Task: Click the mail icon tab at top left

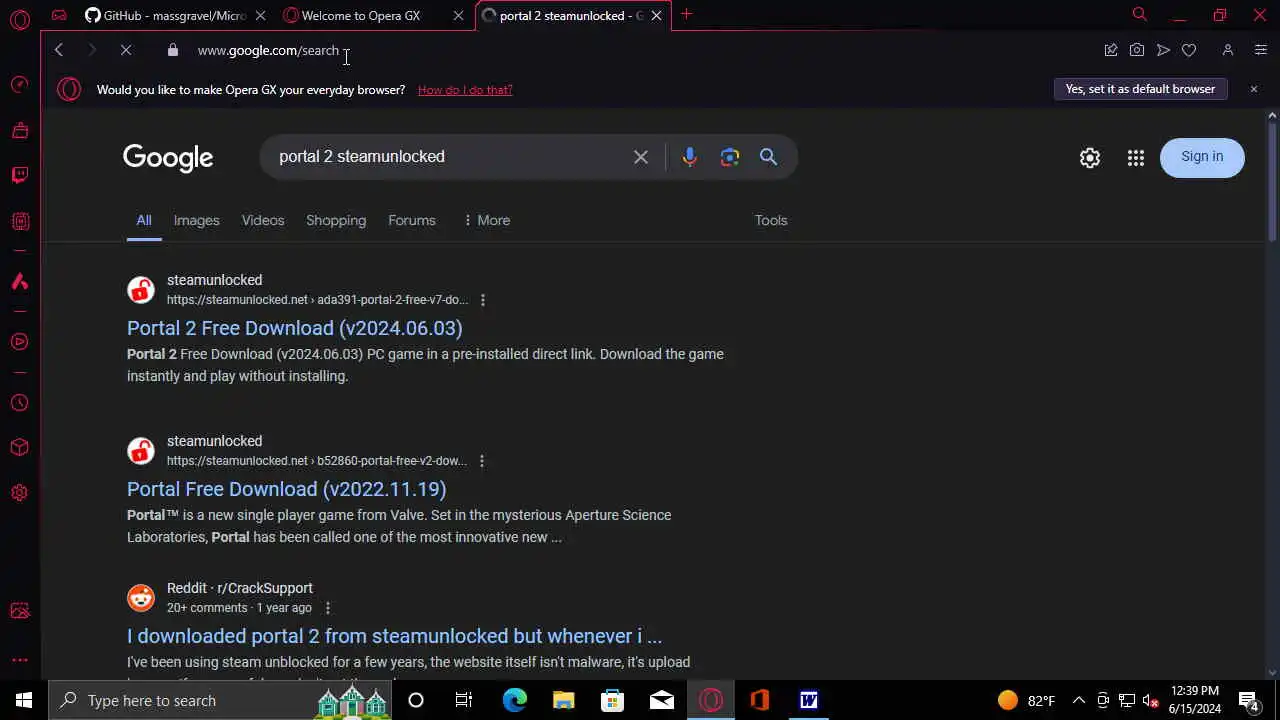Action: (x=59, y=15)
